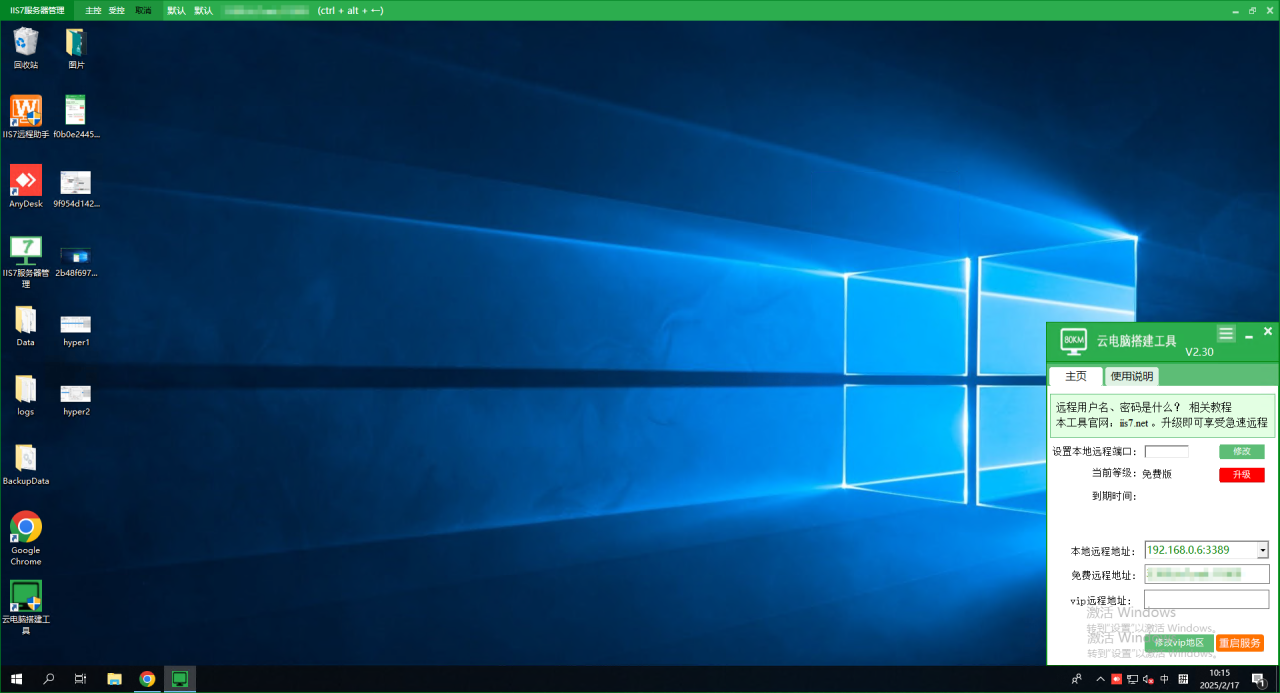The height and width of the screenshot is (693, 1280).
Task: Switch to Chrome in the taskbar
Action: click(x=147, y=679)
